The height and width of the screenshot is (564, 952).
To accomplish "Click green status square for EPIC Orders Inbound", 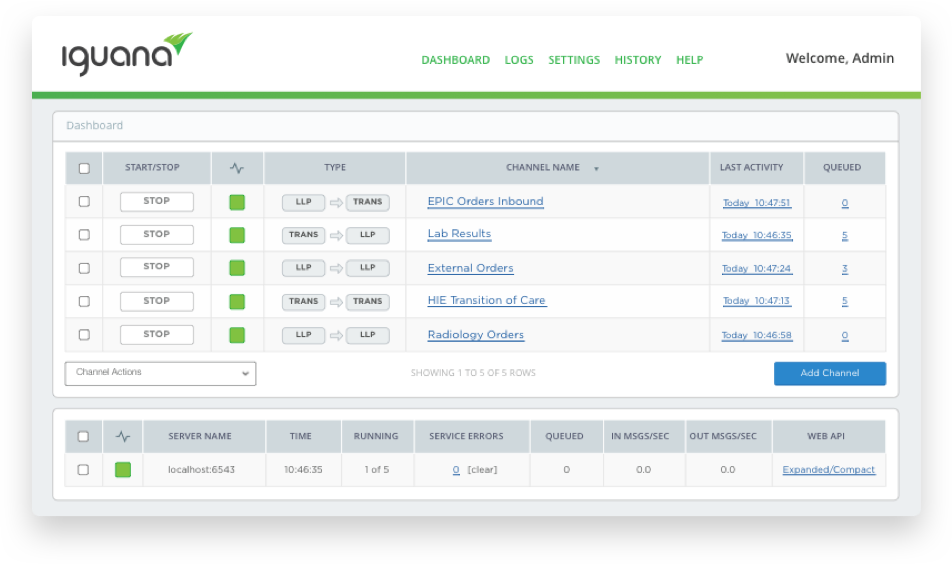I will (x=237, y=202).
